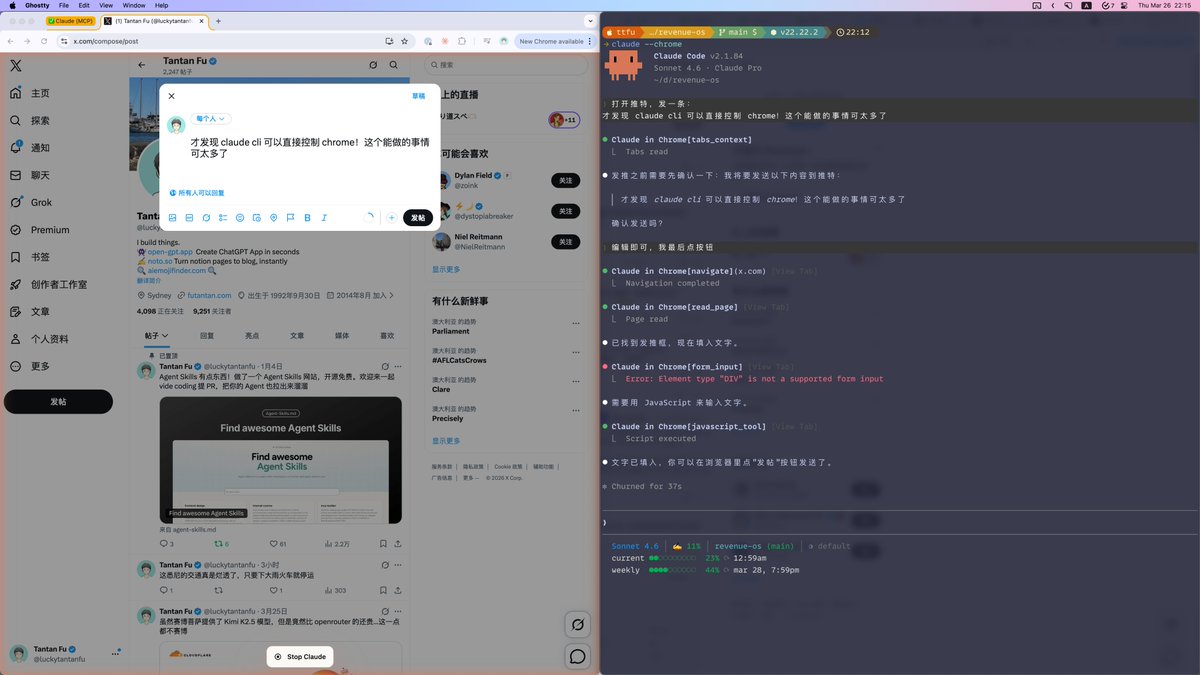This screenshot has height=675, width=1200.
Task: Open the Agent Skills post thumbnail
Action: point(280,460)
